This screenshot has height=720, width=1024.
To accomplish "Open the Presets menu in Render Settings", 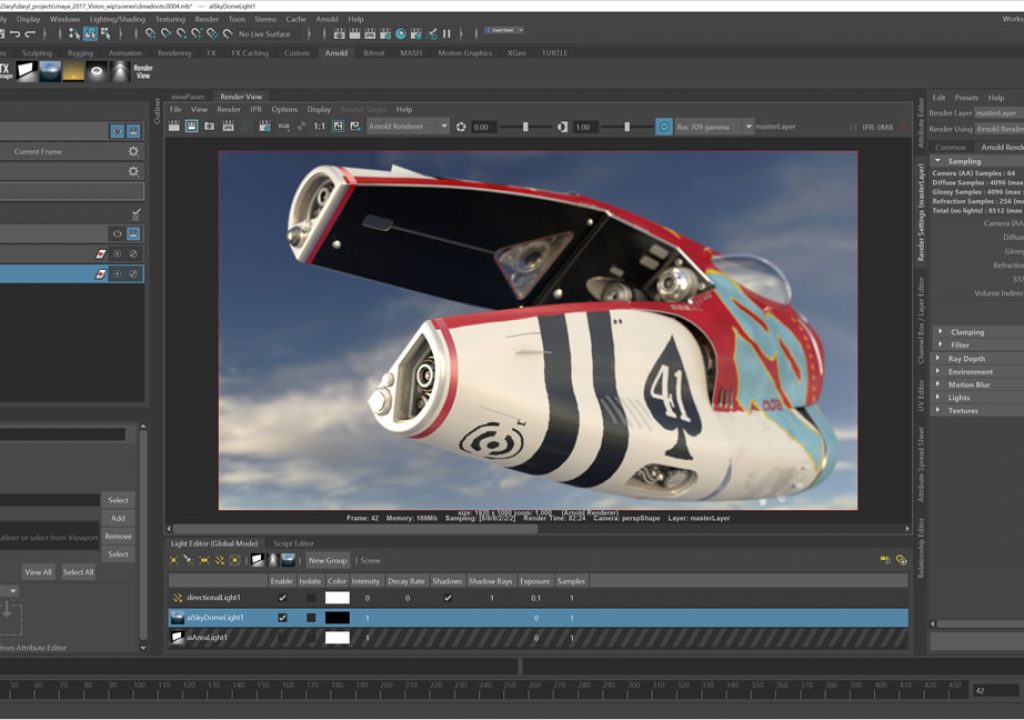I will 967,97.
